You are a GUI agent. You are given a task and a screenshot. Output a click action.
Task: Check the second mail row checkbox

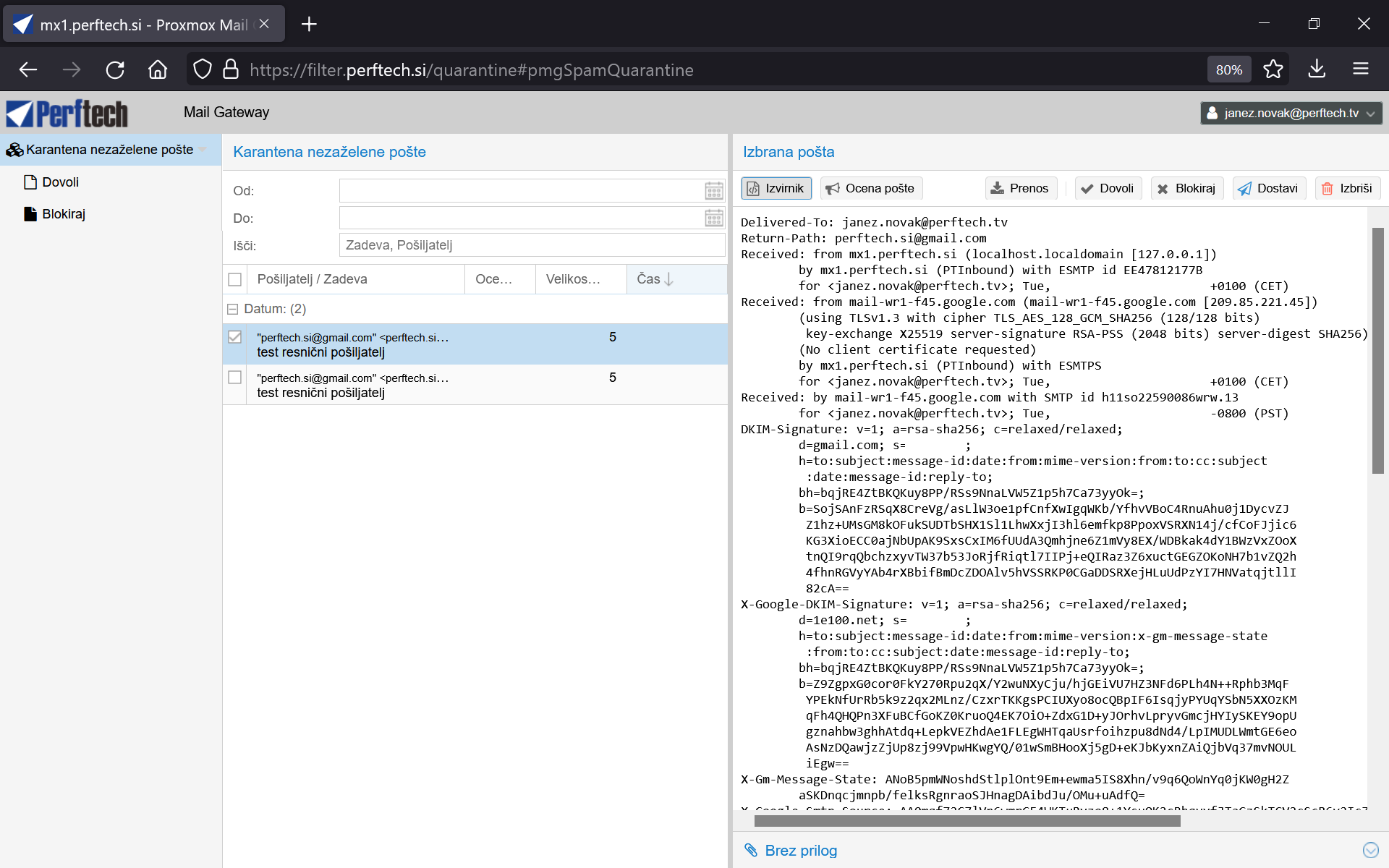tap(234, 378)
